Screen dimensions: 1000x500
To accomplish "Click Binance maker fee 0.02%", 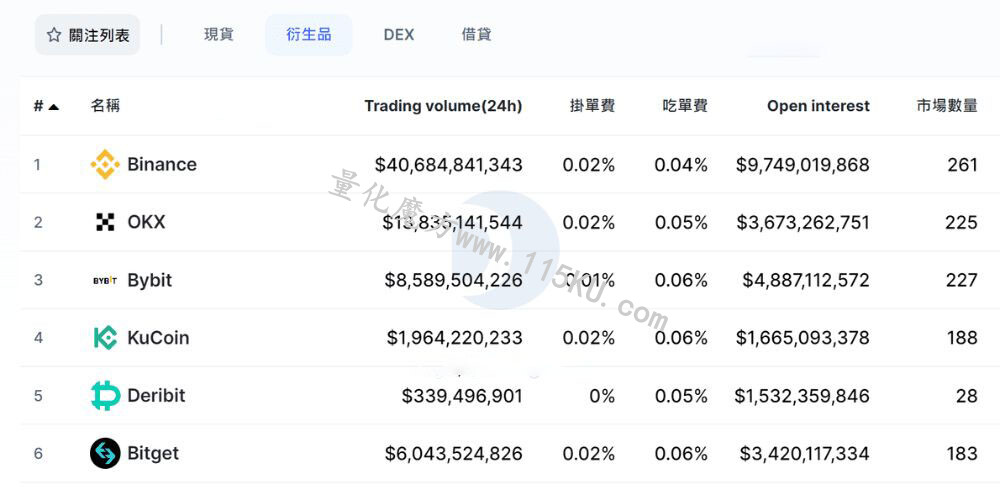I will [589, 165].
